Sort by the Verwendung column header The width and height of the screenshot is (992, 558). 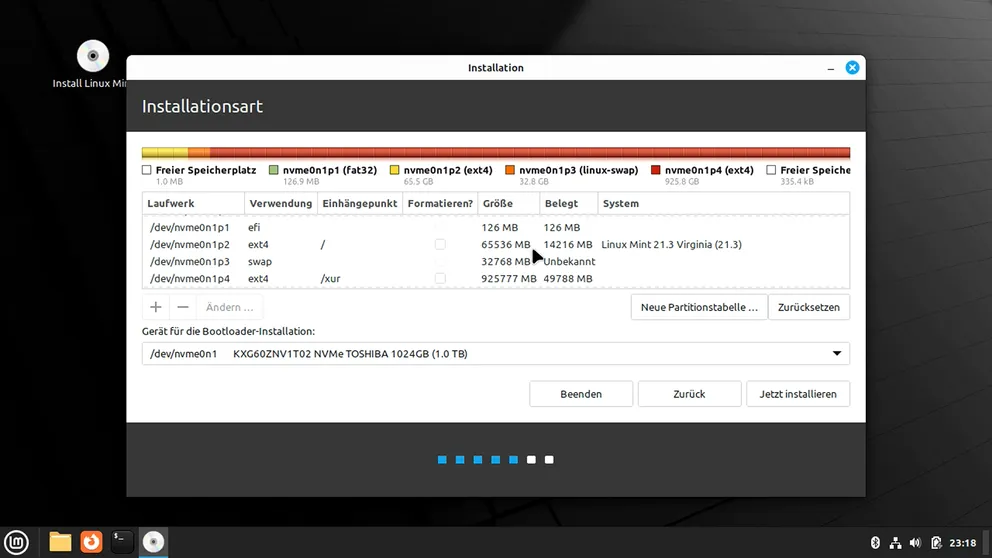[281, 204]
